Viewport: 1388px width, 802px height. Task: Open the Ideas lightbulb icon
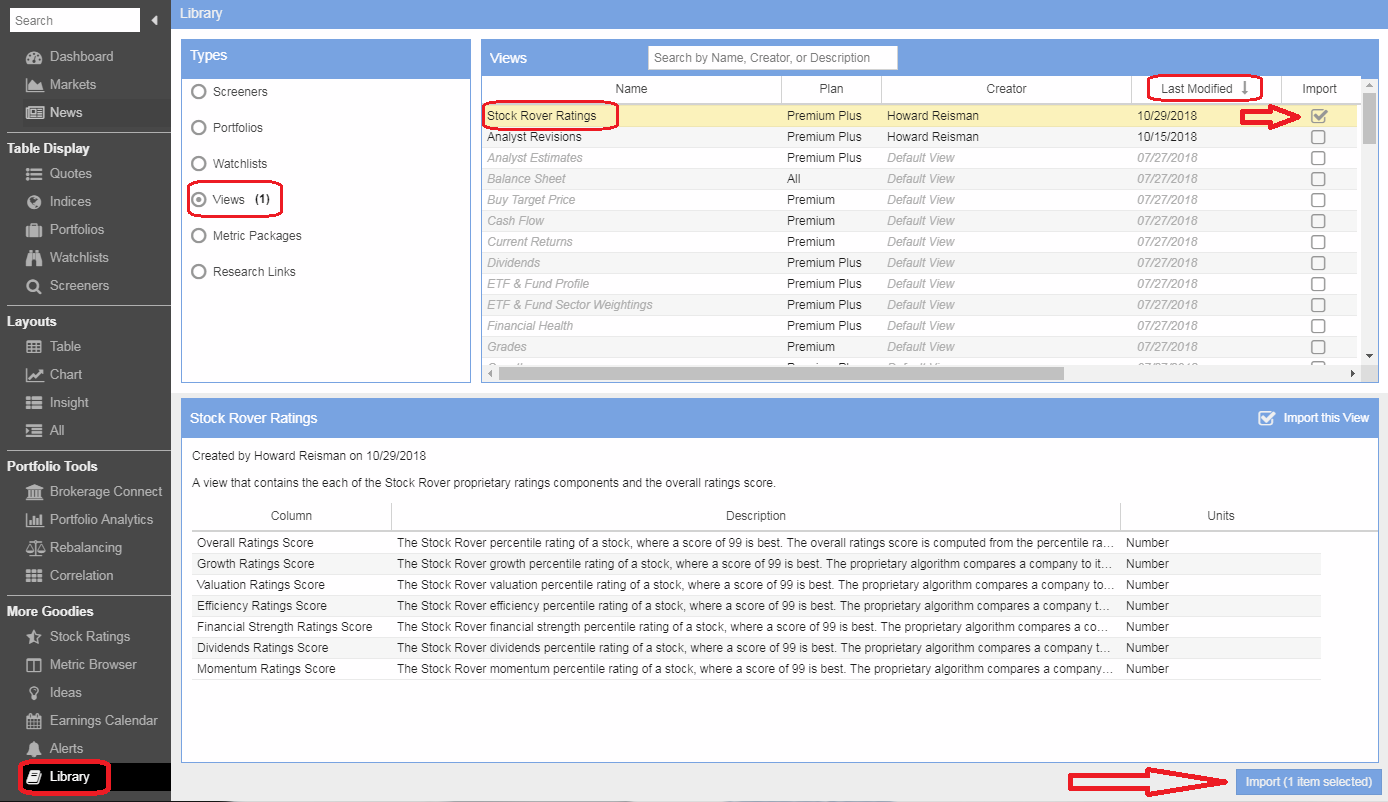click(x=34, y=693)
